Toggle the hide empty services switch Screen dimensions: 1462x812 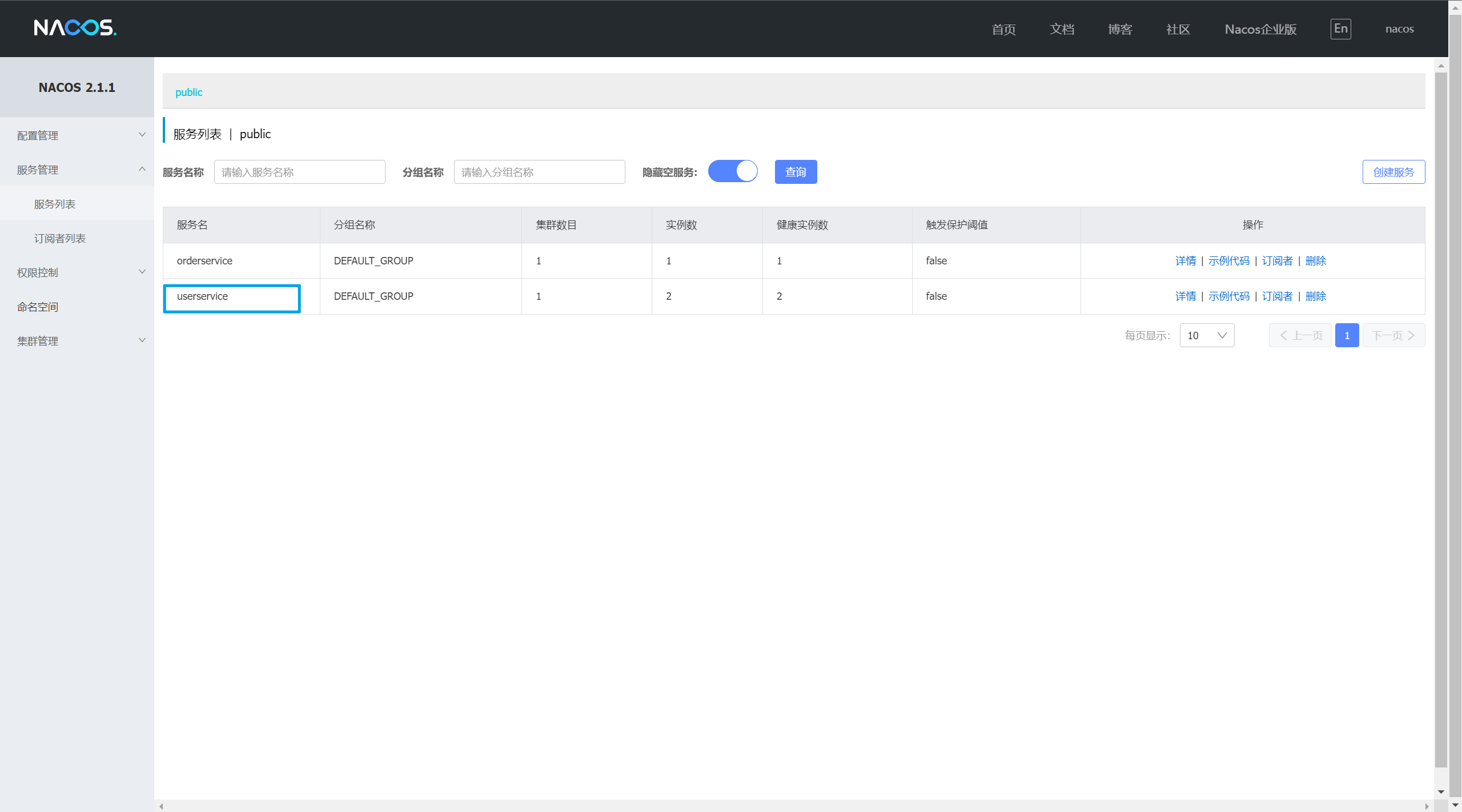click(x=733, y=171)
